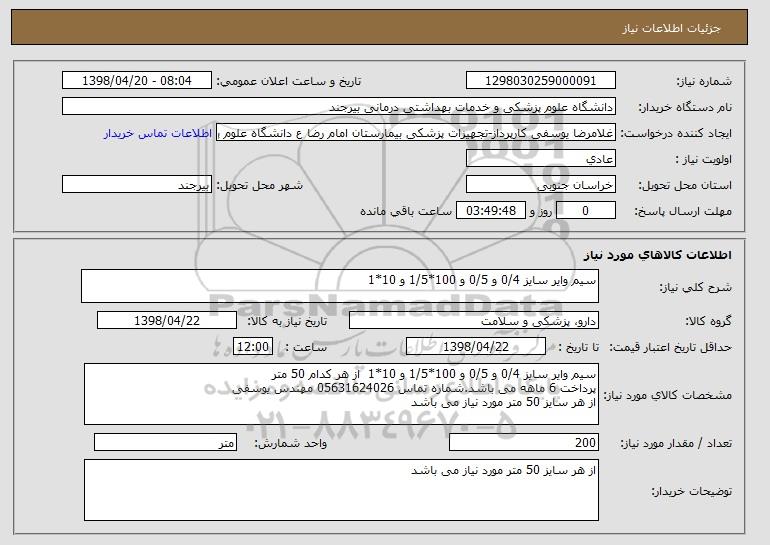This screenshot has width=770, height=545.
Task: Click the label تاریخ و ساعت اعلان عمومی
Action: (289, 82)
